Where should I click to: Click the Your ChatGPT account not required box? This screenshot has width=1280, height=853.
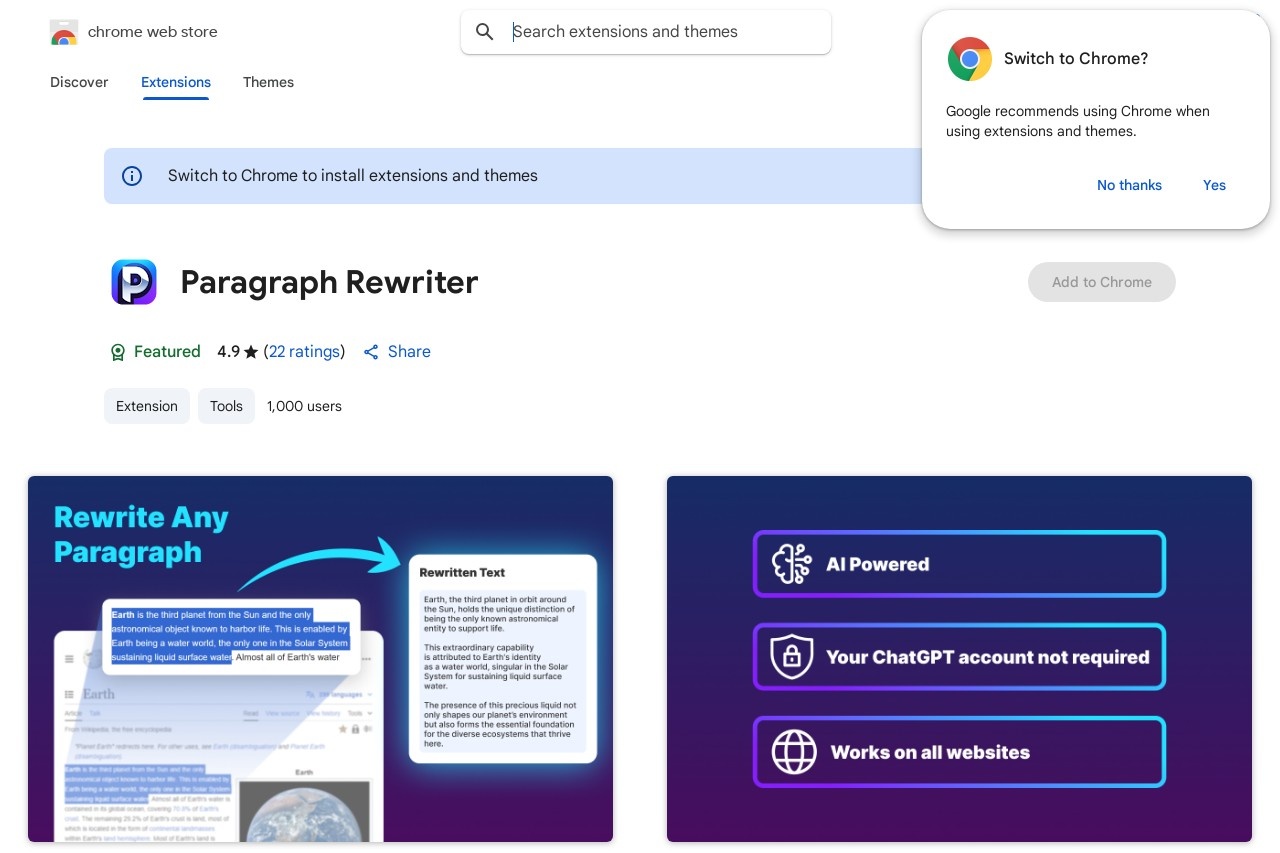point(959,657)
